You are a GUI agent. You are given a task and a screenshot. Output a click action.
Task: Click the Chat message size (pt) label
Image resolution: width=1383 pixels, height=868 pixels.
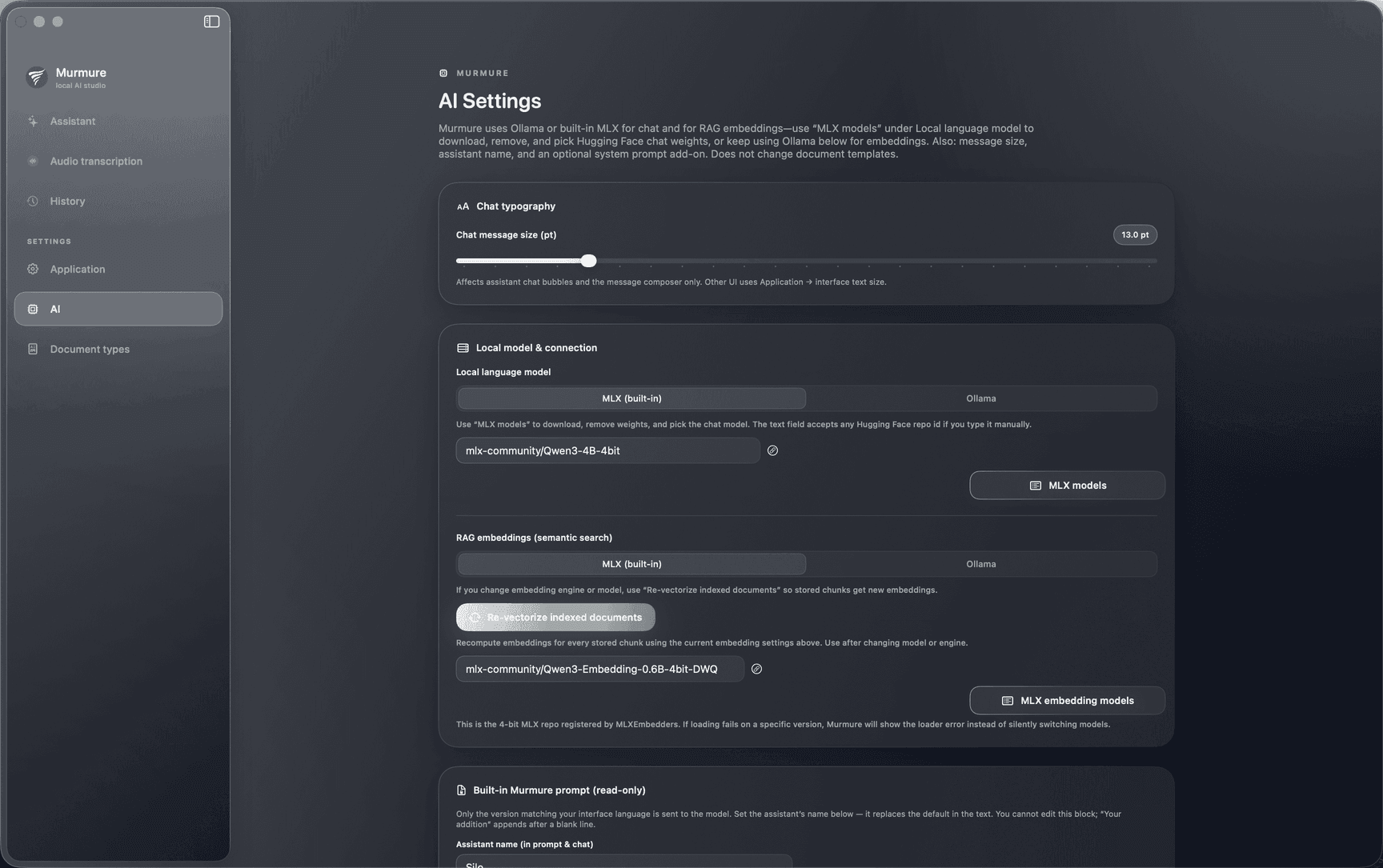506,235
